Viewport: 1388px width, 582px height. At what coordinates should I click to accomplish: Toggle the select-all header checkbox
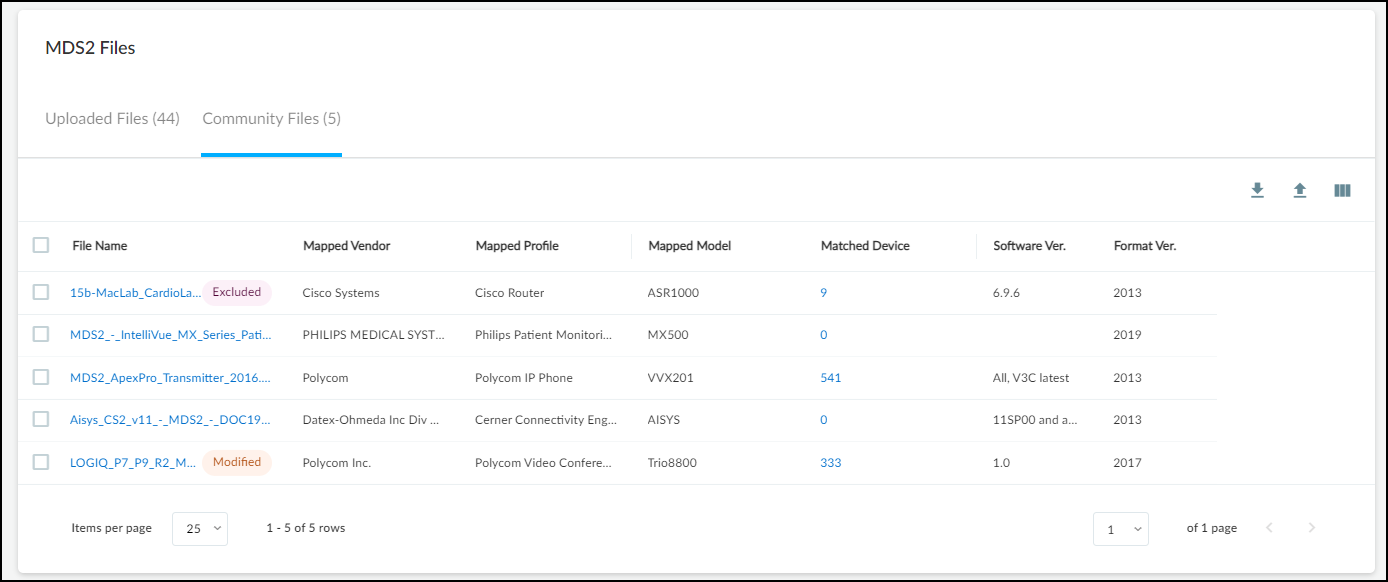point(41,245)
